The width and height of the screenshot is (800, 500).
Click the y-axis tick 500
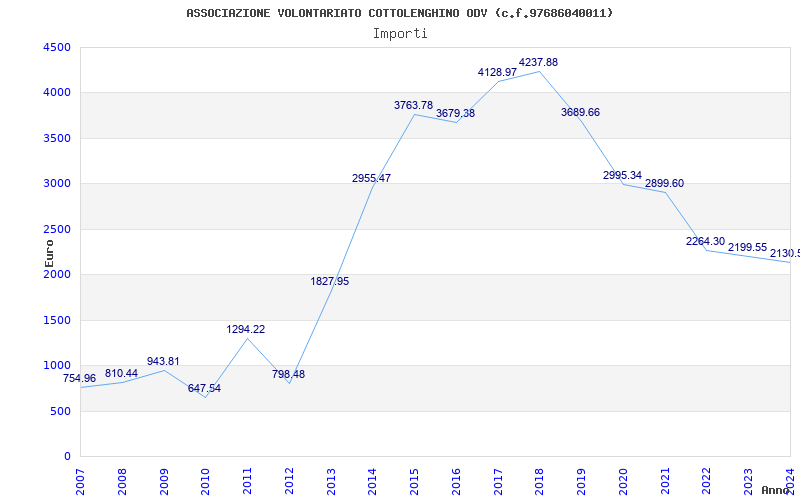click(x=63, y=411)
